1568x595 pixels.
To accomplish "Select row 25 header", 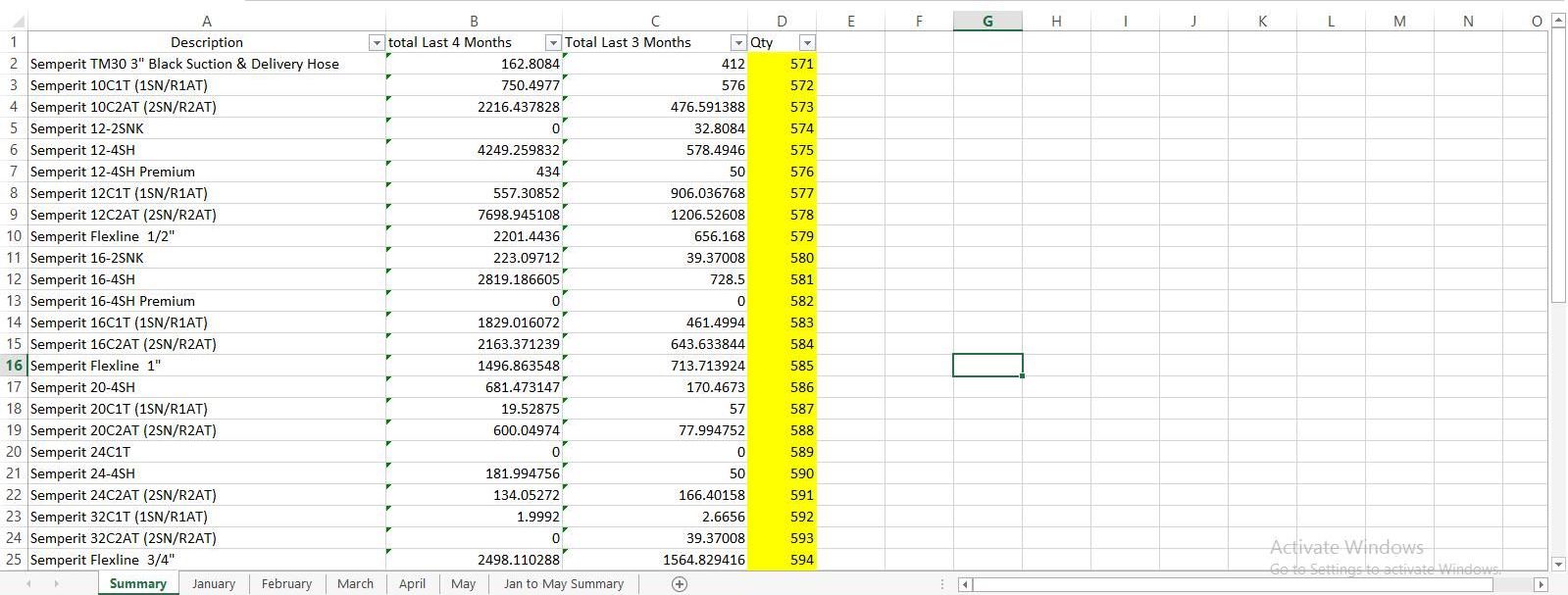I will pyautogui.click(x=14, y=560).
